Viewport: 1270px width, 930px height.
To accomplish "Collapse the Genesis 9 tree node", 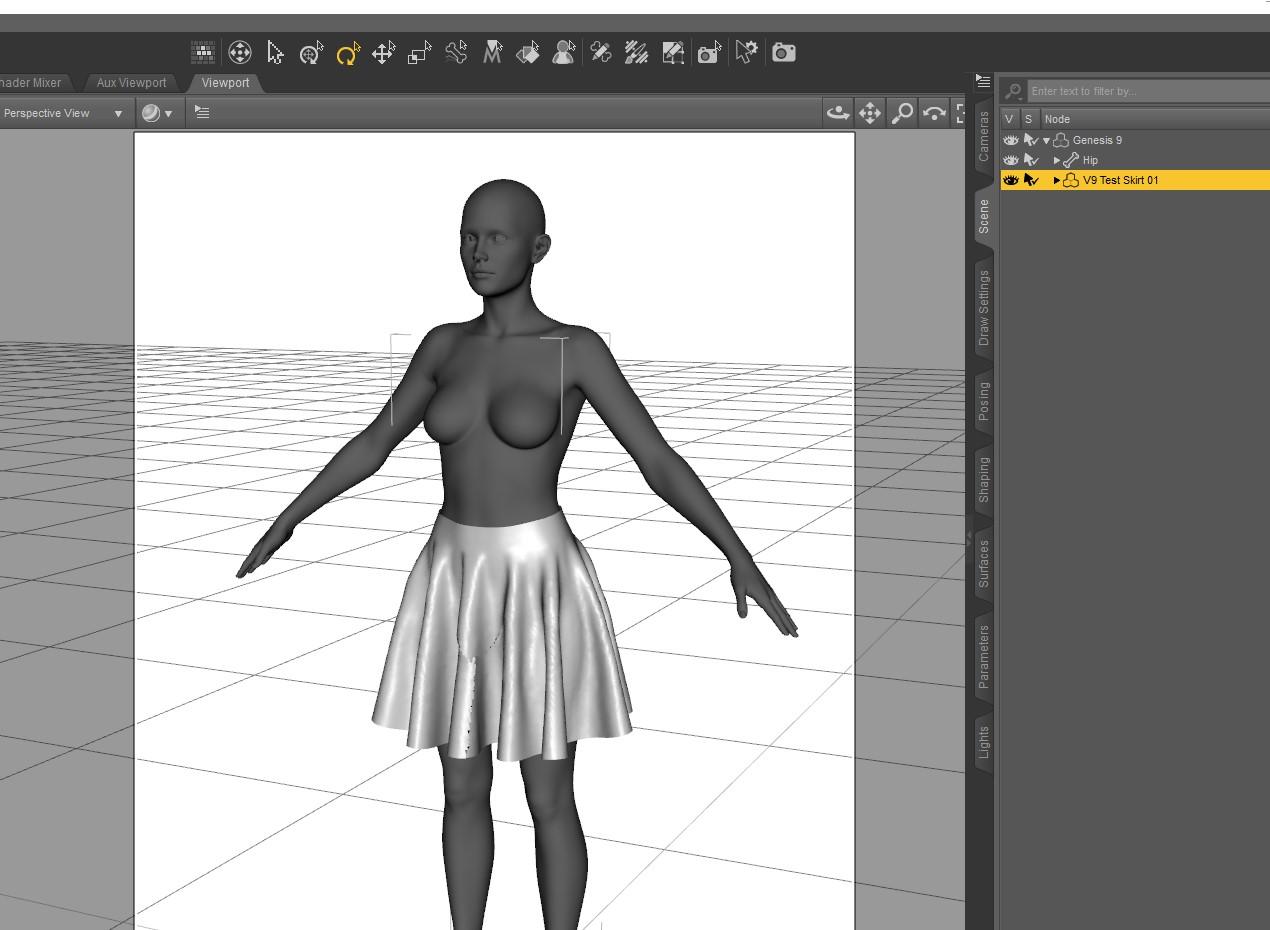I will (x=1047, y=140).
